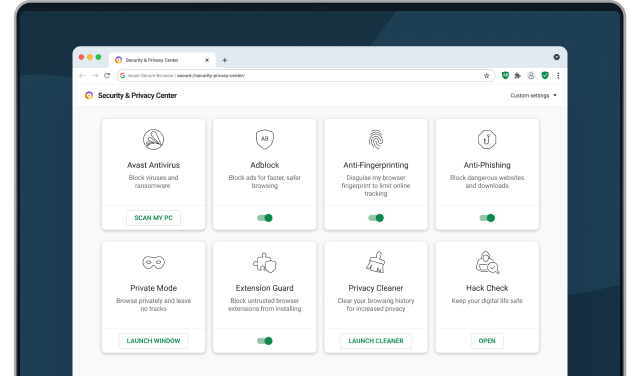Reload the page with the refresh icon
Image resolution: width=640 pixels, height=376 pixels.
coord(107,76)
